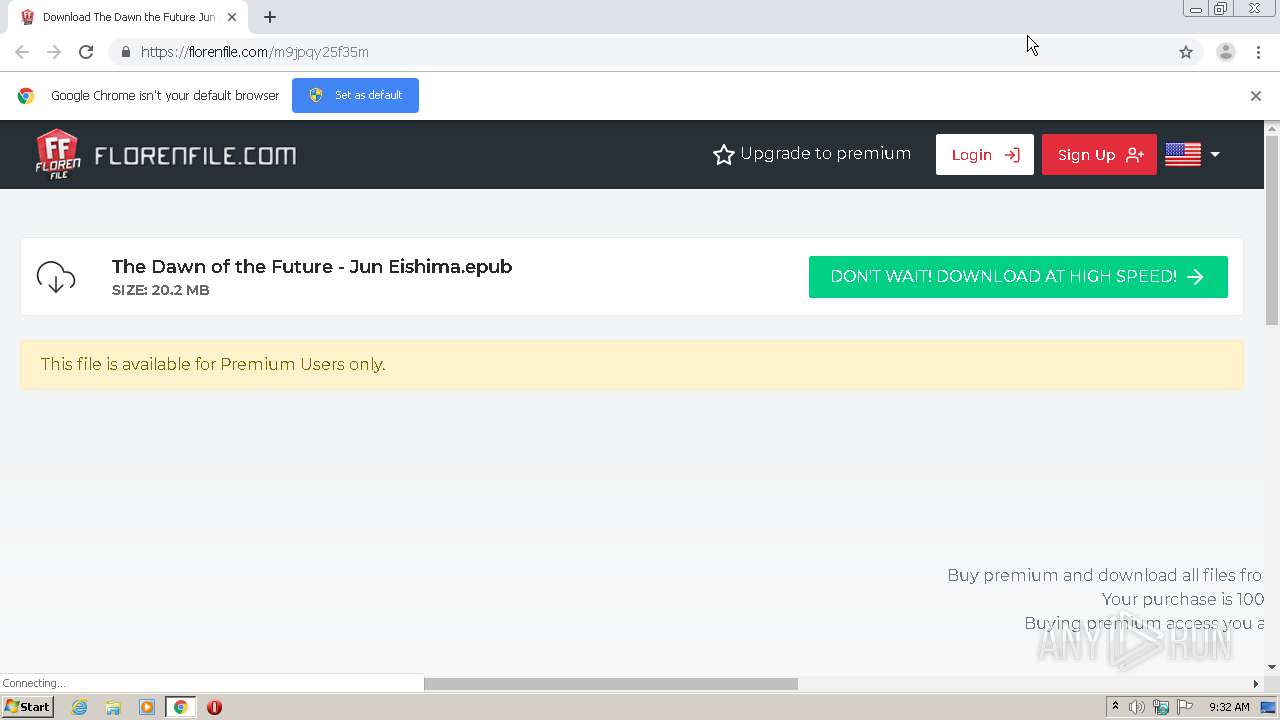Go back to the previous page
1280x720 pixels.
pyautogui.click(x=22, y=52)
